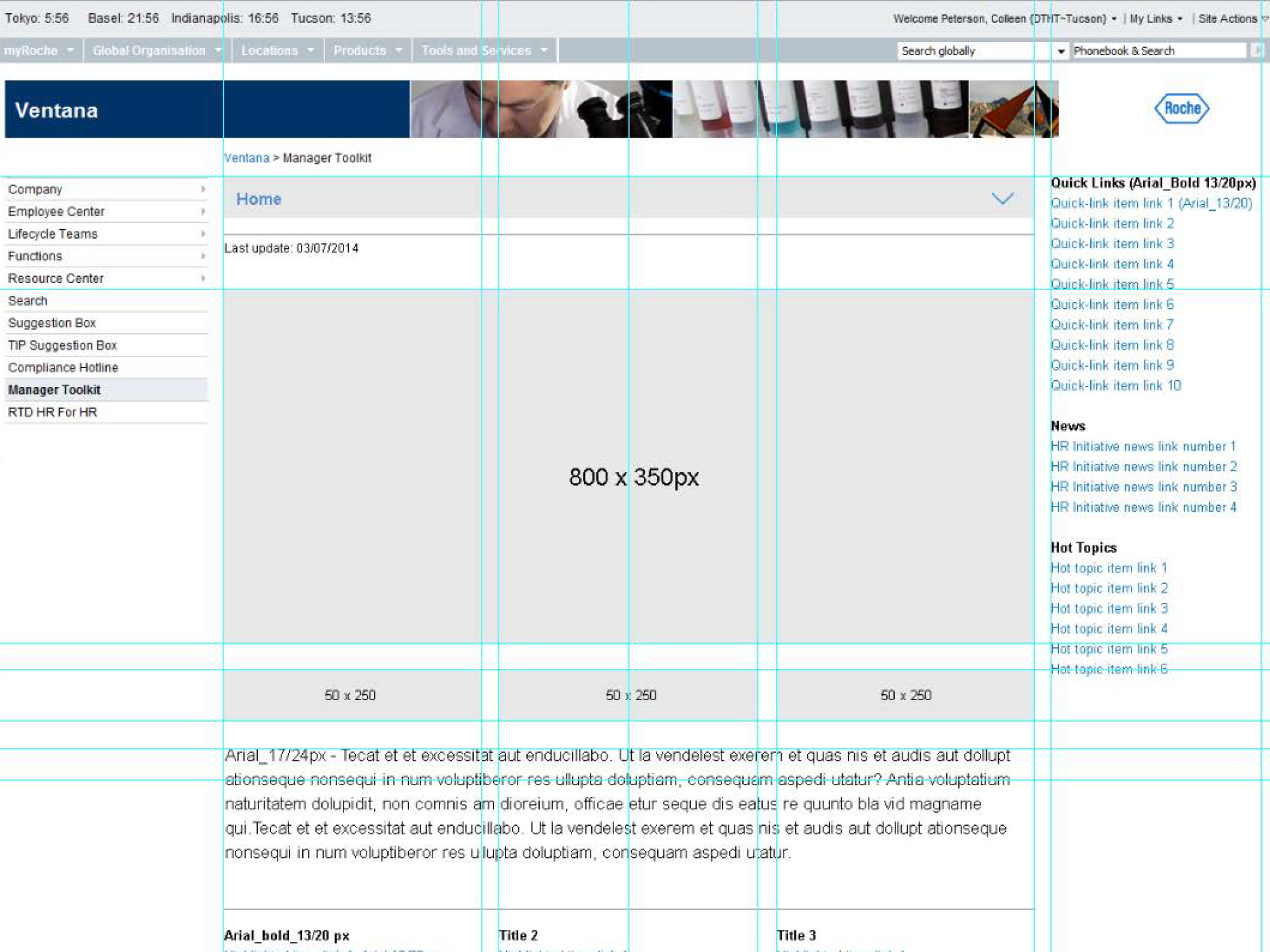Click the 'Title 2' column heading
Image resolution: width=1270 pixels, height=952 pixels.
(518, 935)
